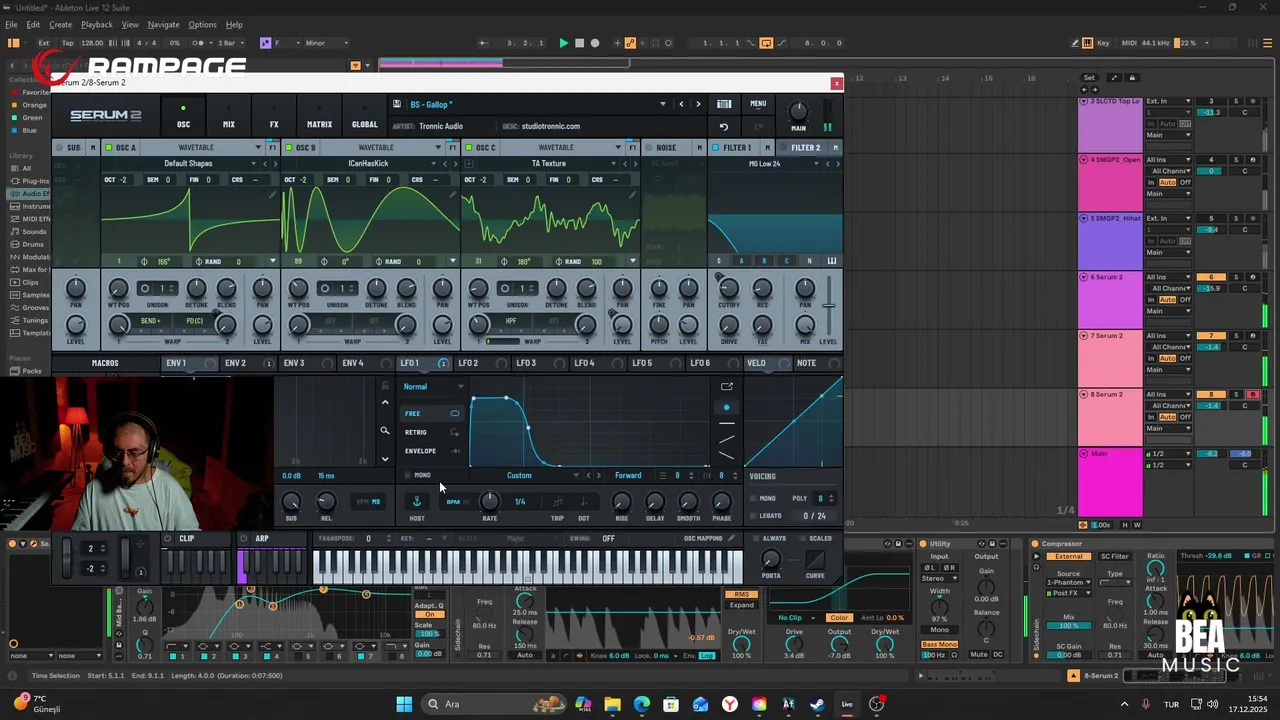
Task: Toggle Ableton metronome icon
Action: pyautogui.click(x=200, y=43)
